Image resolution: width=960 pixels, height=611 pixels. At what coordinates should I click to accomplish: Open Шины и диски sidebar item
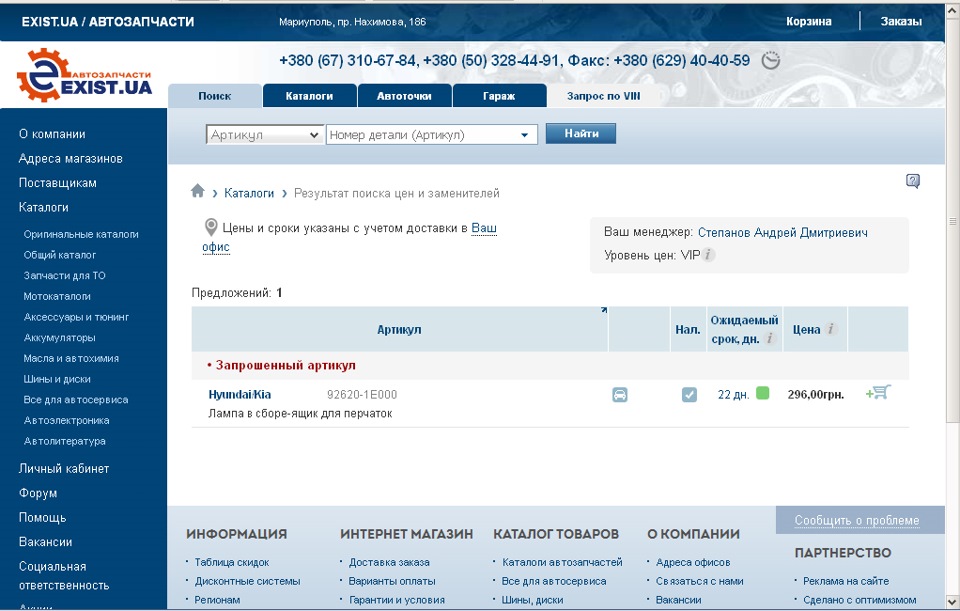[x=57, y=379]
